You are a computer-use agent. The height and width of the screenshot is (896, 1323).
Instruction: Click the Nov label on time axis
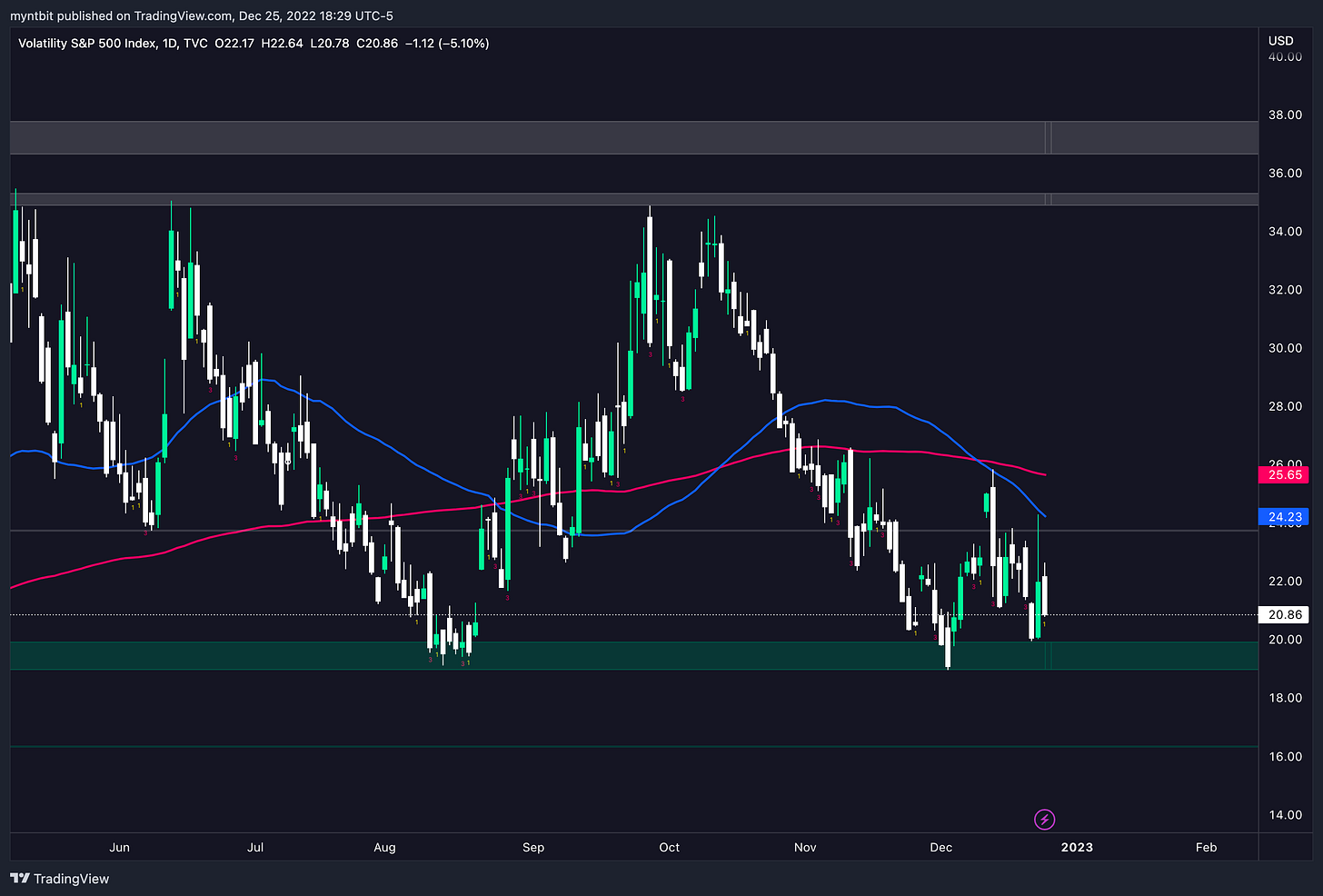click(805, 847)
